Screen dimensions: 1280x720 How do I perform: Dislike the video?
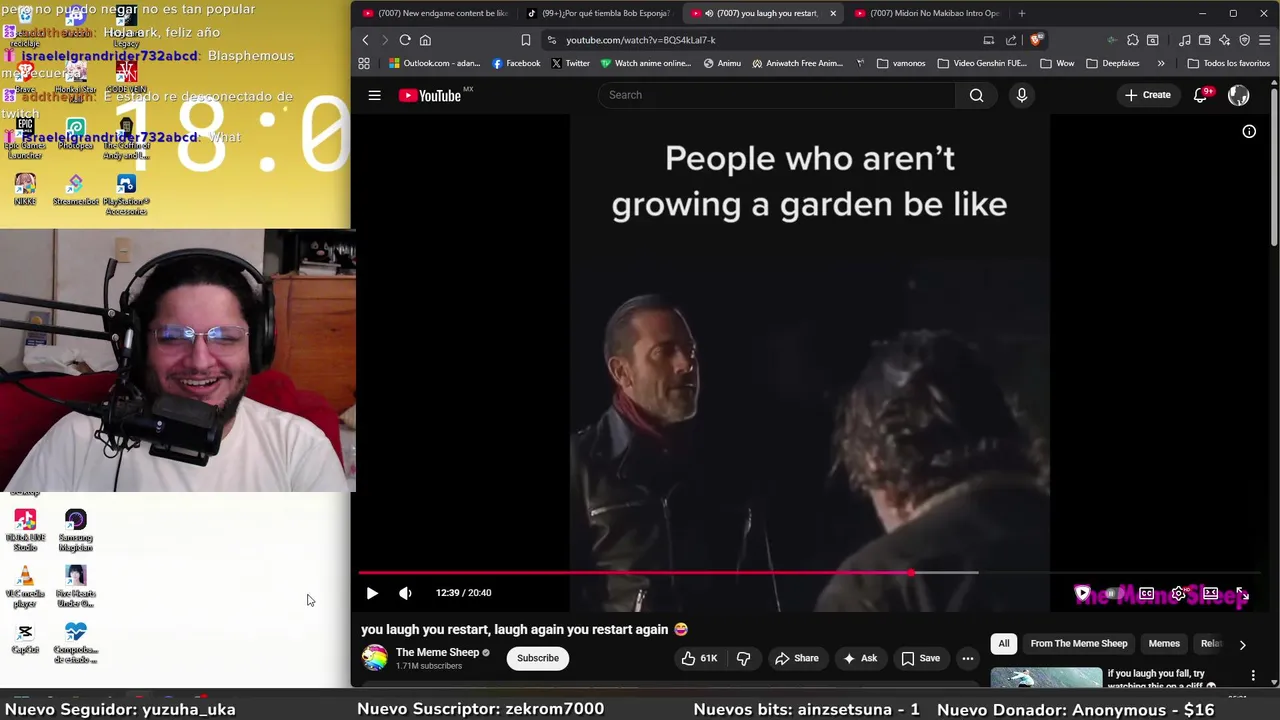(744, 658)
